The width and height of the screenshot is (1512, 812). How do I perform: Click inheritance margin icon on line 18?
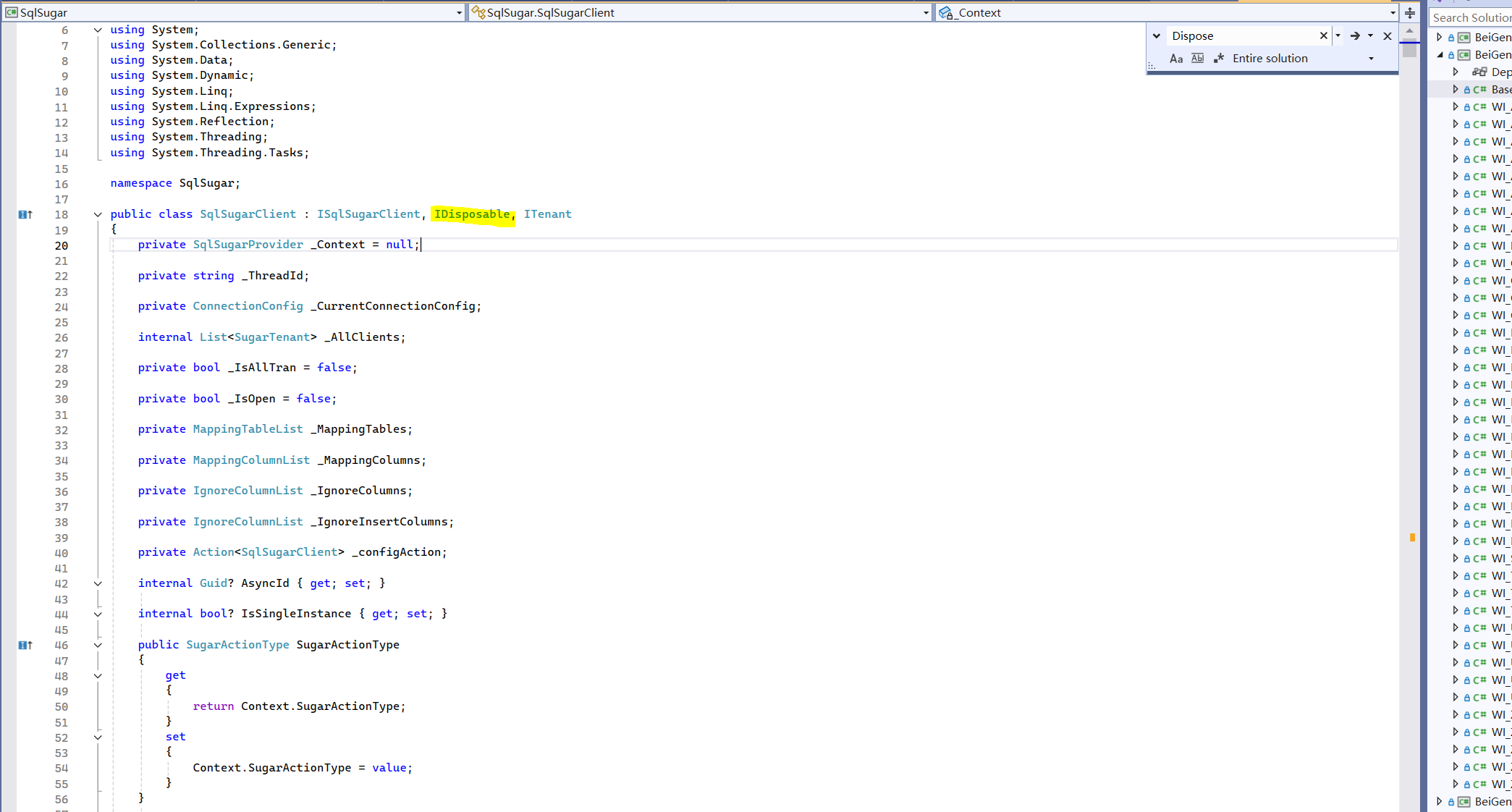pos(25,214)
